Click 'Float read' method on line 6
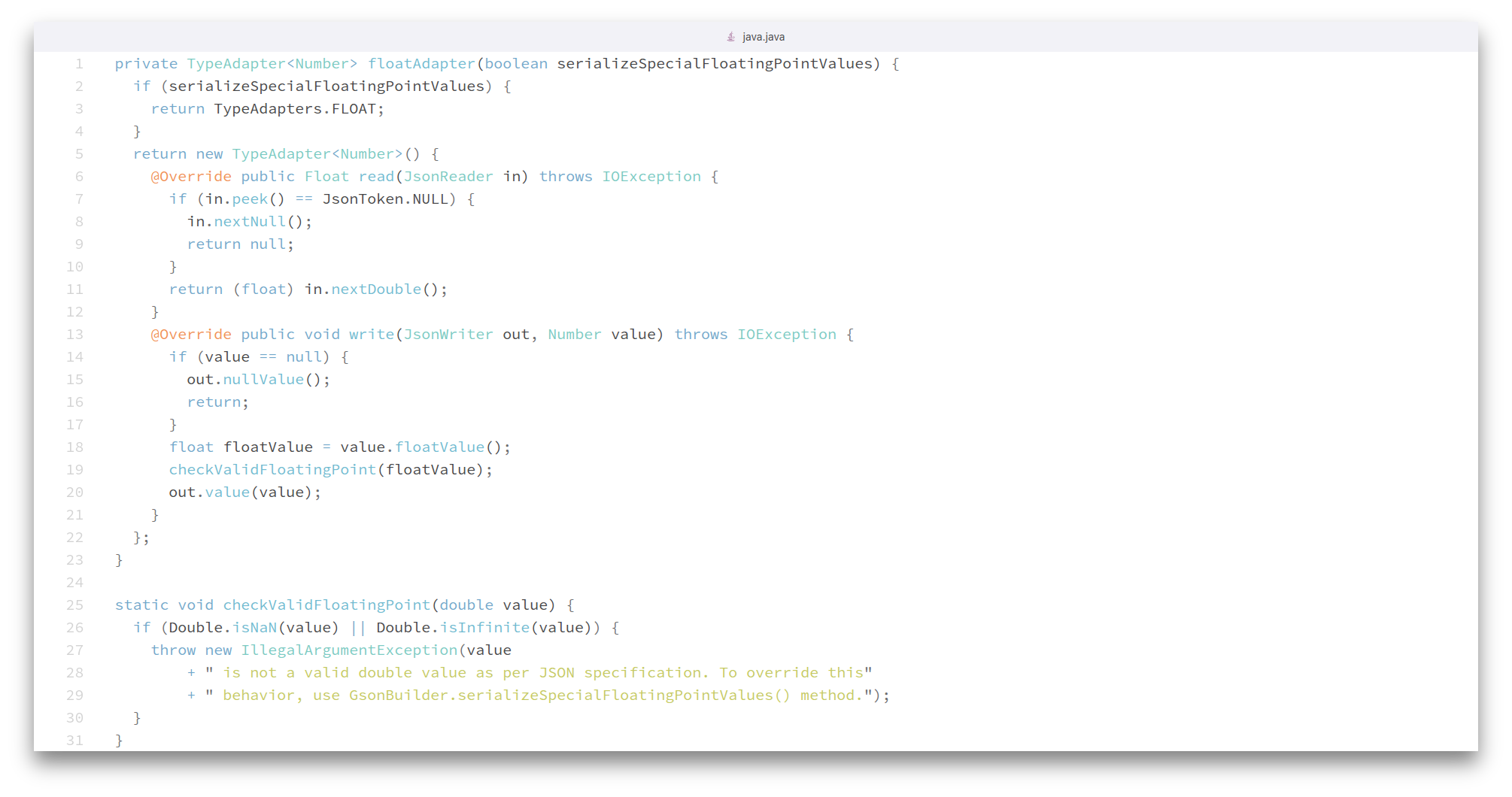This screenshot has height=797, width=1512. [x=349, y=177]
